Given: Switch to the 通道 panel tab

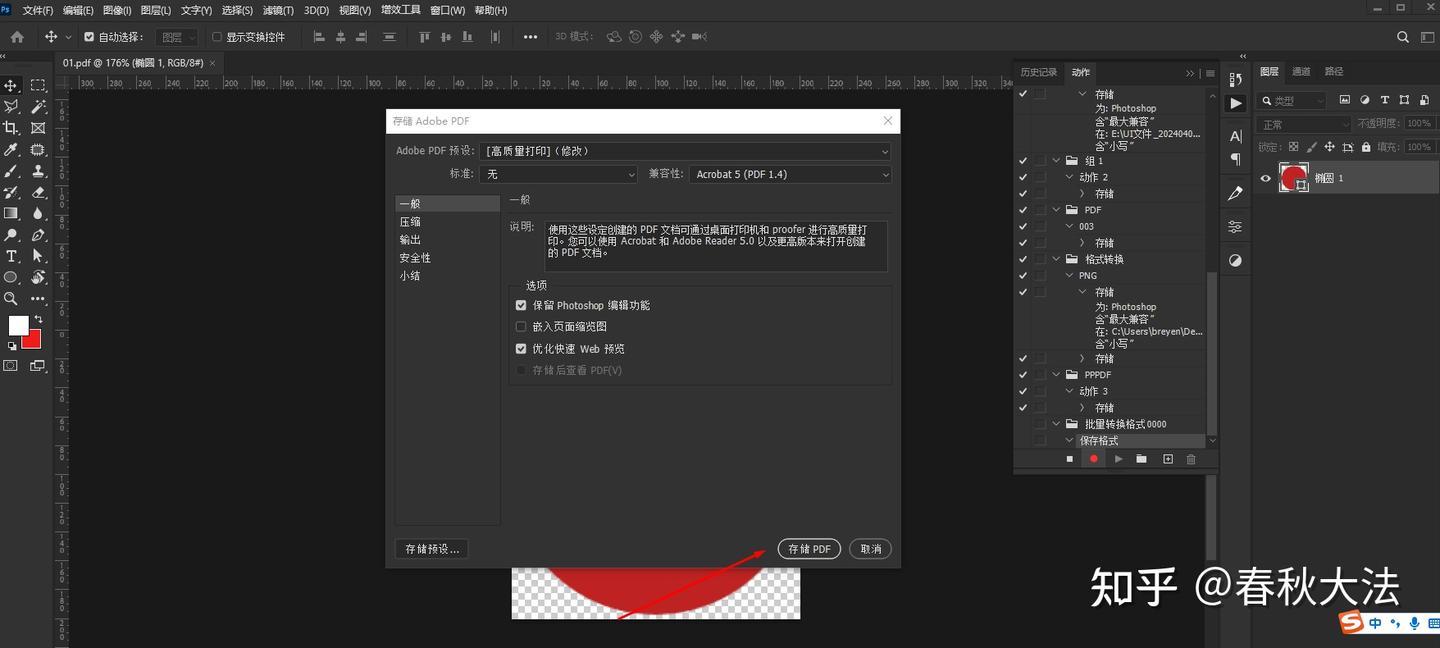Looking at the screenshot, I should tap(1301, 71).
